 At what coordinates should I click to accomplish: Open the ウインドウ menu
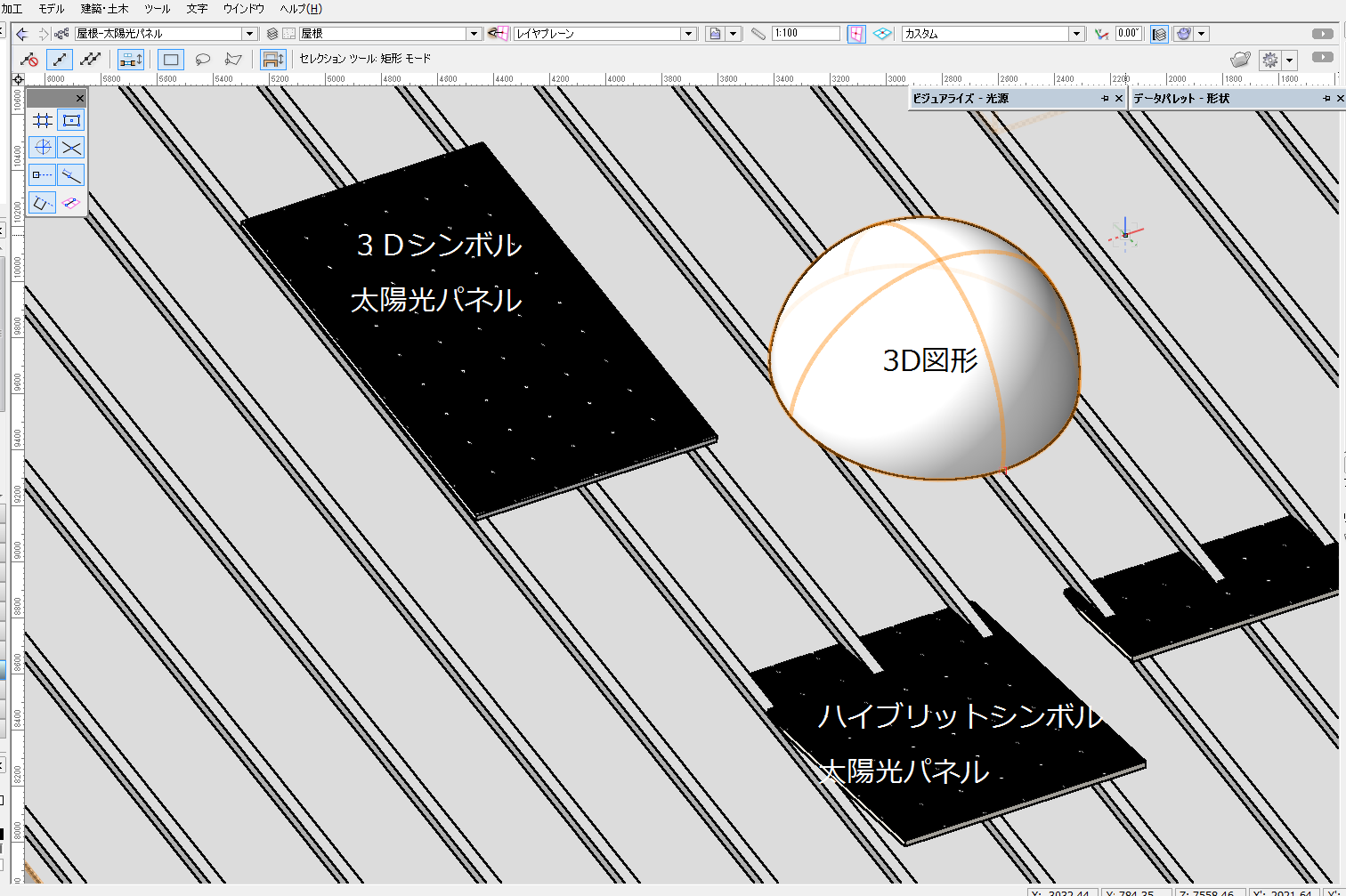pos(243,9)
